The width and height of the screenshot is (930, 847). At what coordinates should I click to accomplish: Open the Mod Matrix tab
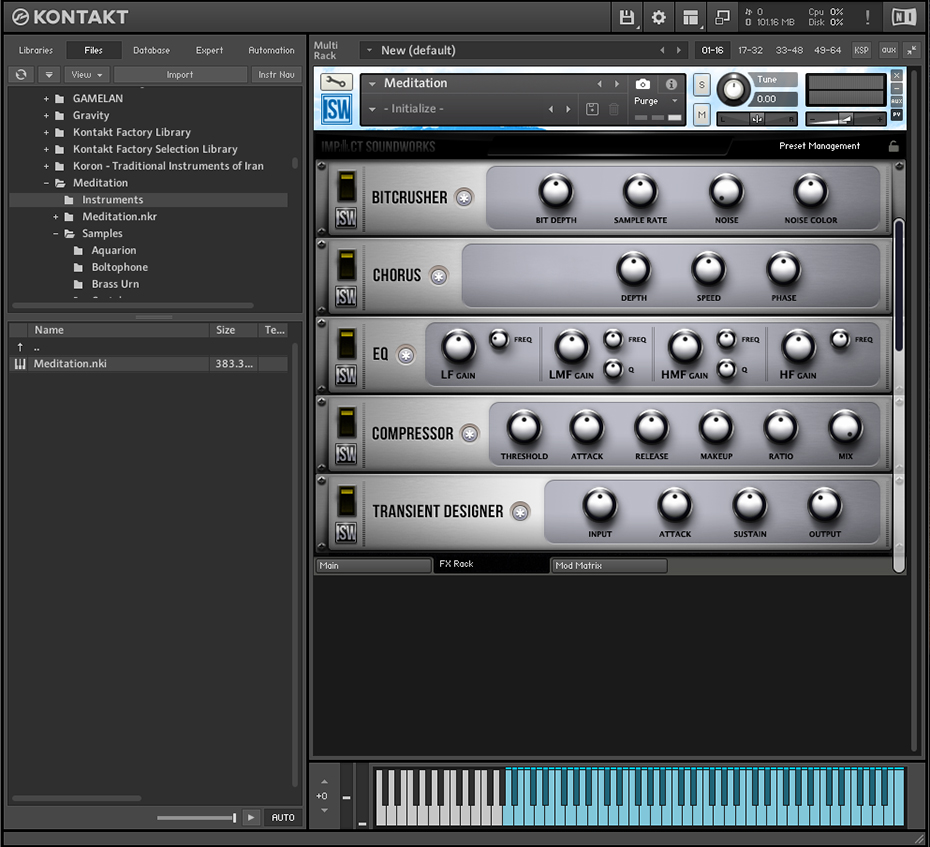(x=609, y=565)
